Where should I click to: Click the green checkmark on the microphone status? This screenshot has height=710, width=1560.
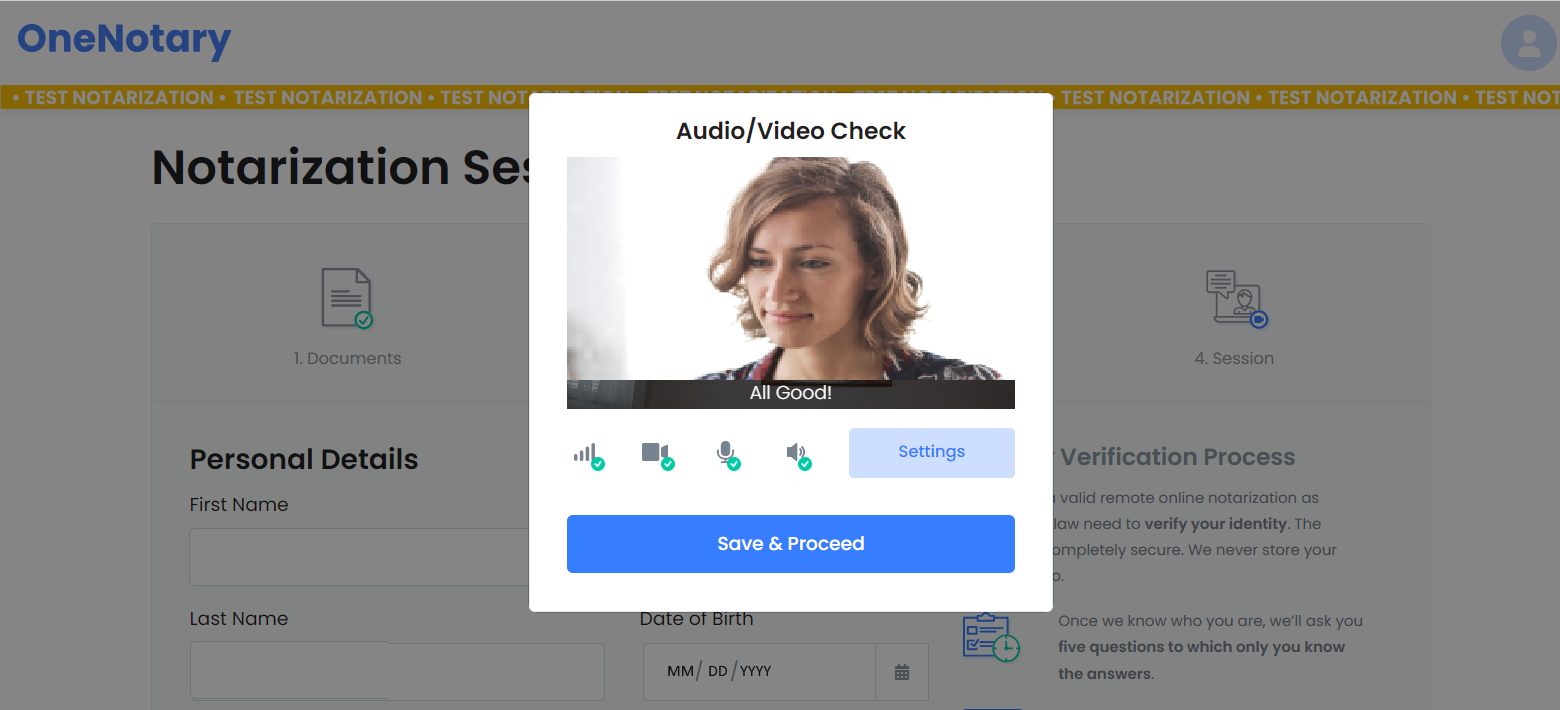(735, 462)
